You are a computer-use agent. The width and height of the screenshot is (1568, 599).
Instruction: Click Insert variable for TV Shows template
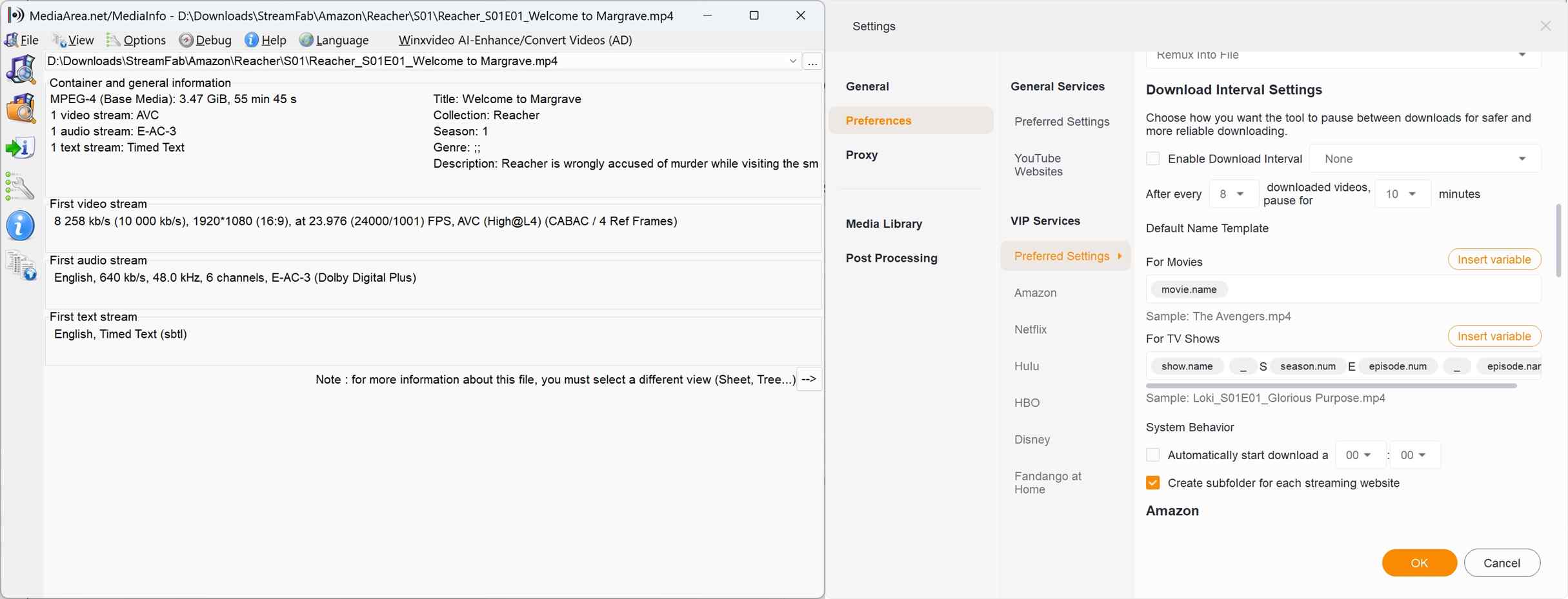point(1494,336)
